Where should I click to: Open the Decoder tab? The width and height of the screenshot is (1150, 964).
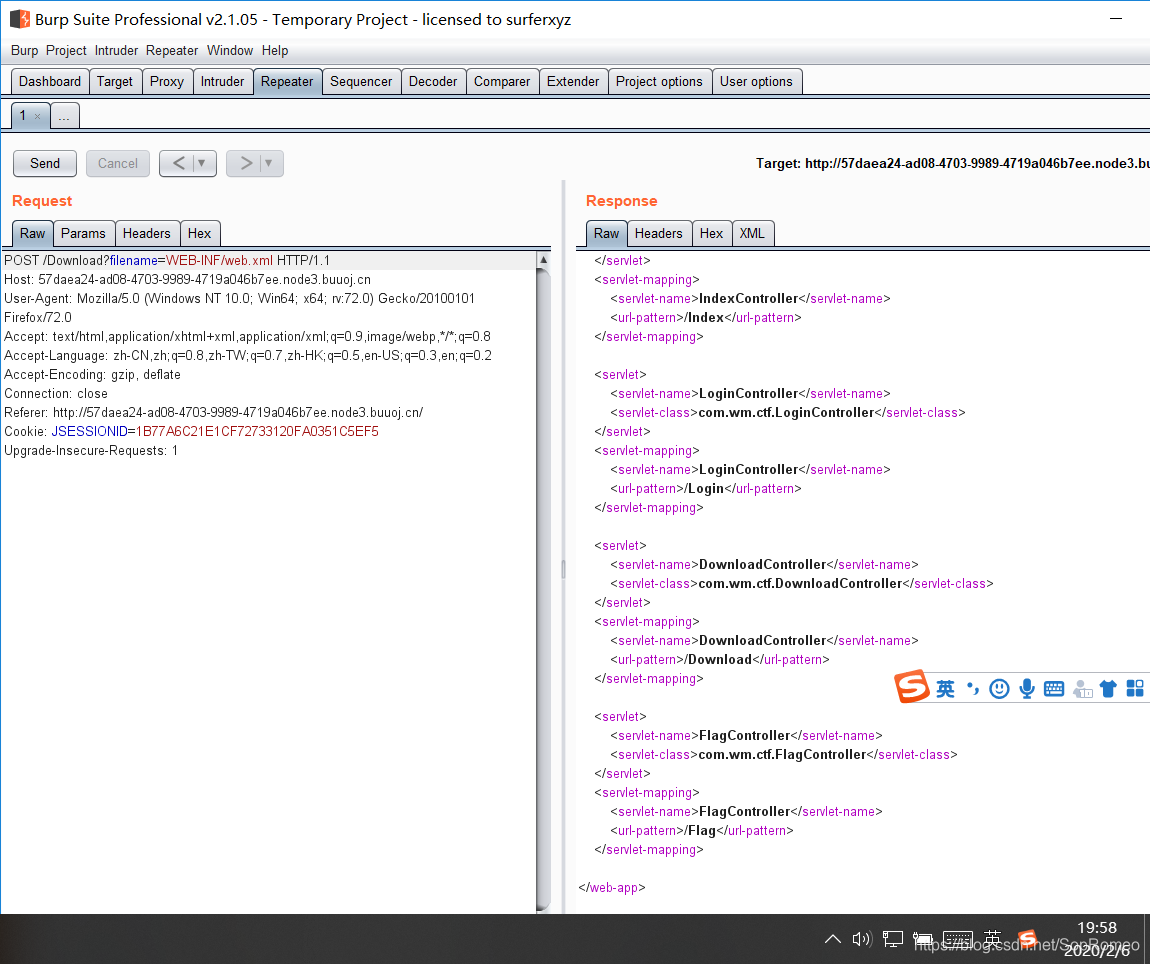pyautogui.click(x=433, y=81)
